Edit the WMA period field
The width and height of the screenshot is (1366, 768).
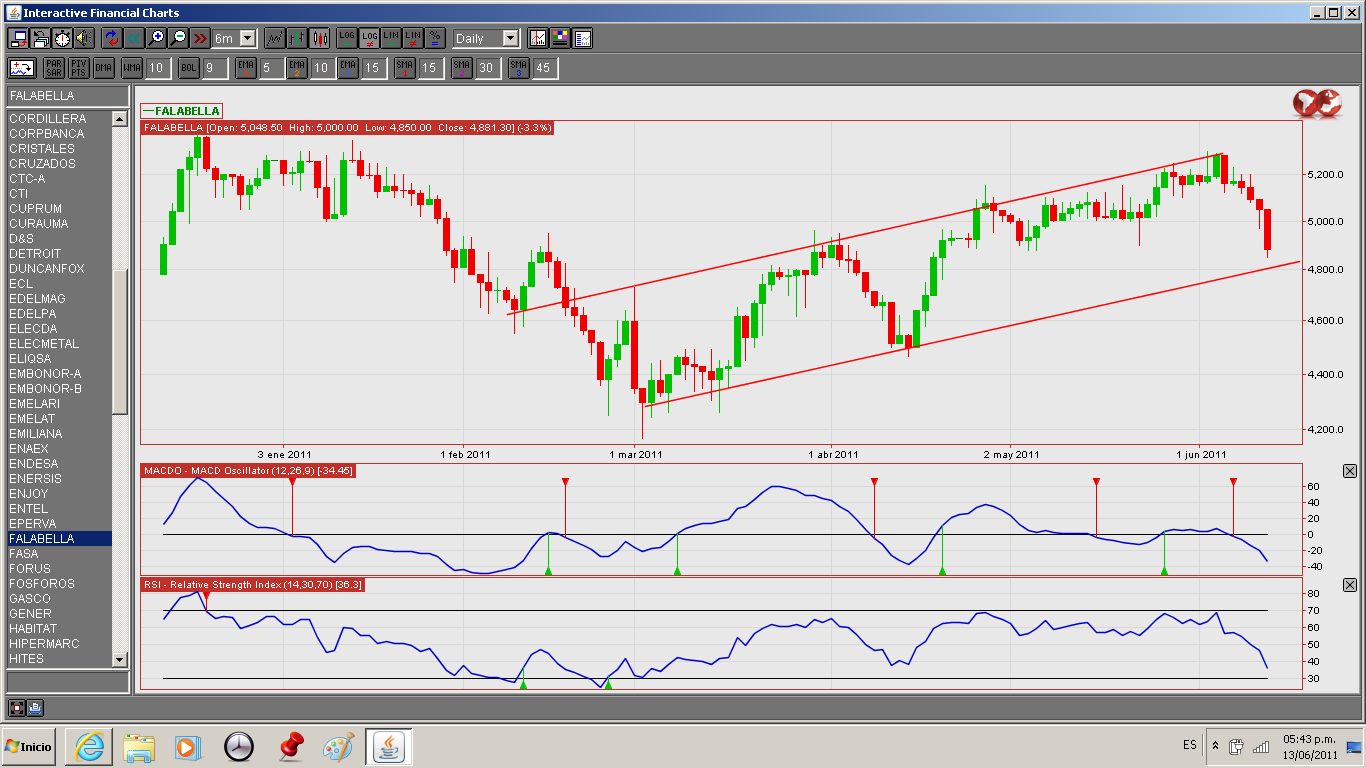tap(156, 68)
